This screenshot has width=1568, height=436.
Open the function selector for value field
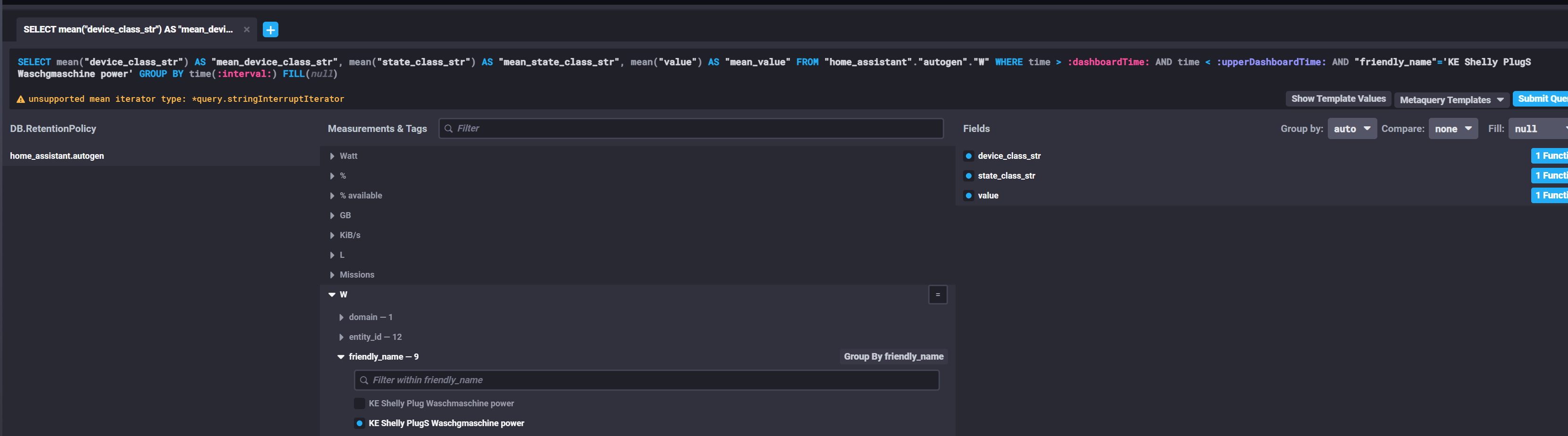tap(1550, 195)
